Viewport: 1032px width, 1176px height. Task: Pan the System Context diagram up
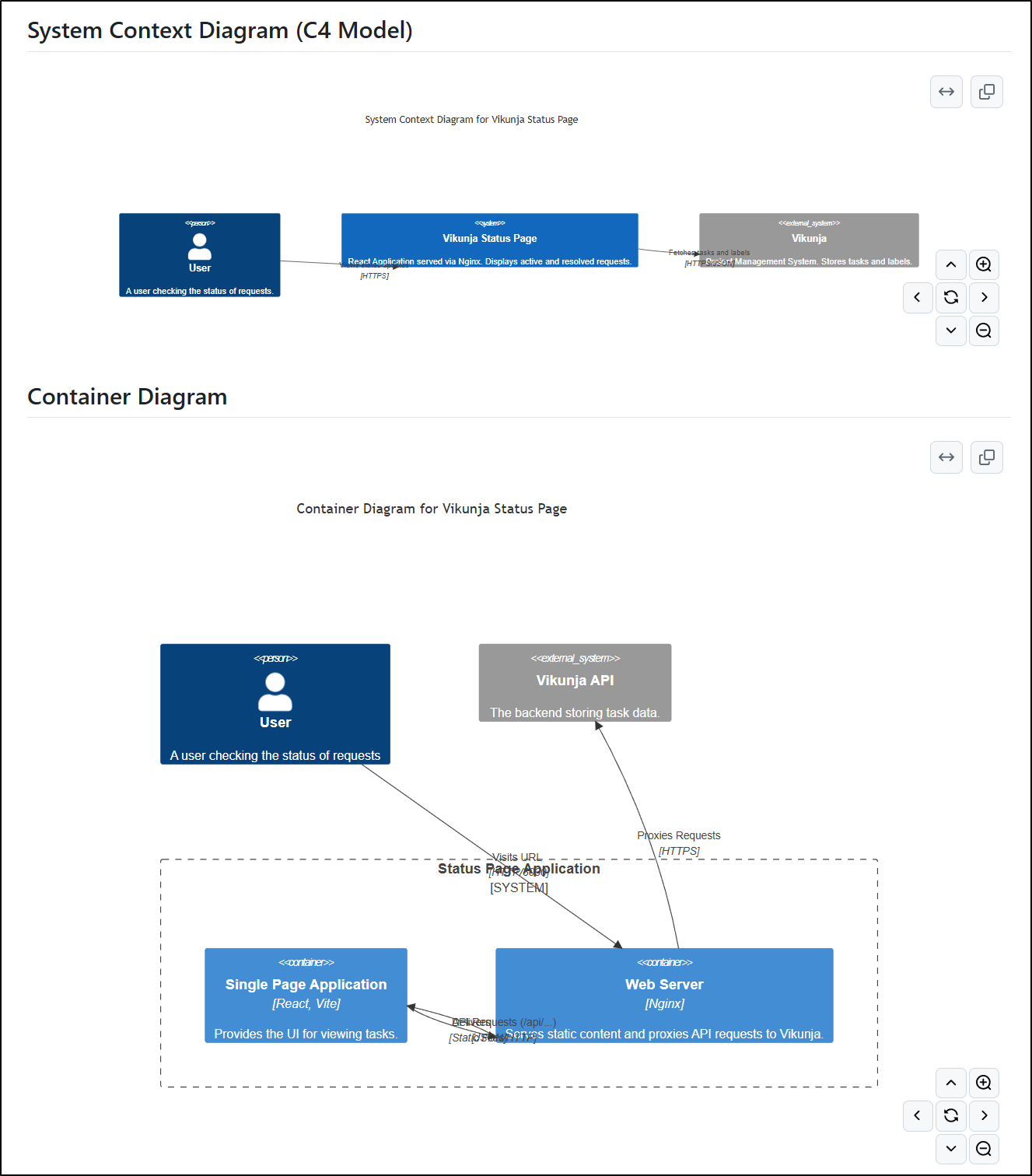950,264
